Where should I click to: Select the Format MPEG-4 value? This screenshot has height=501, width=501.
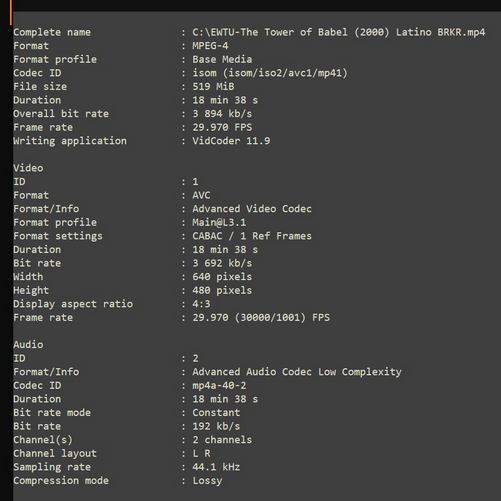point(210,46)
